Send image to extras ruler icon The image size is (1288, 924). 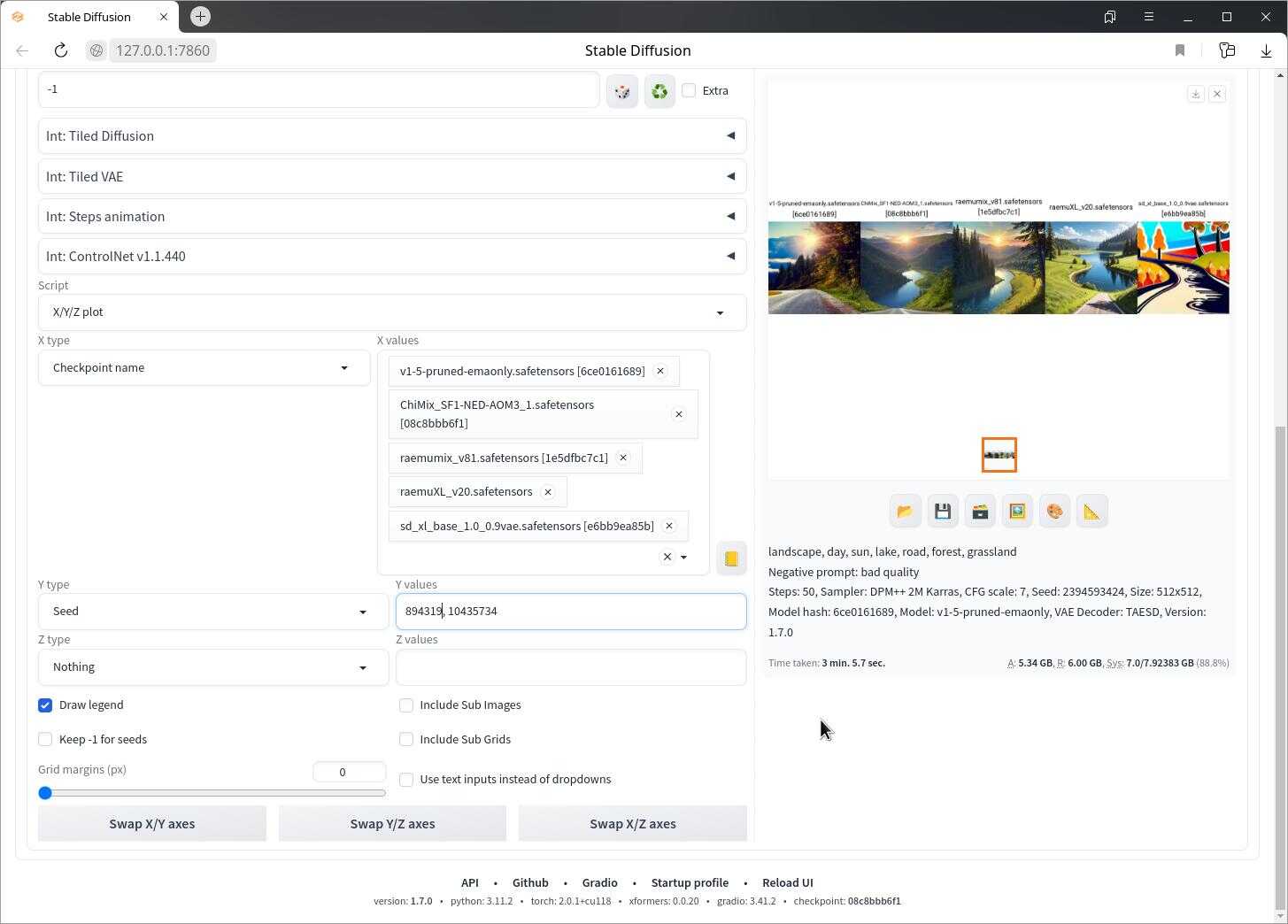[x=1091, y=512]
